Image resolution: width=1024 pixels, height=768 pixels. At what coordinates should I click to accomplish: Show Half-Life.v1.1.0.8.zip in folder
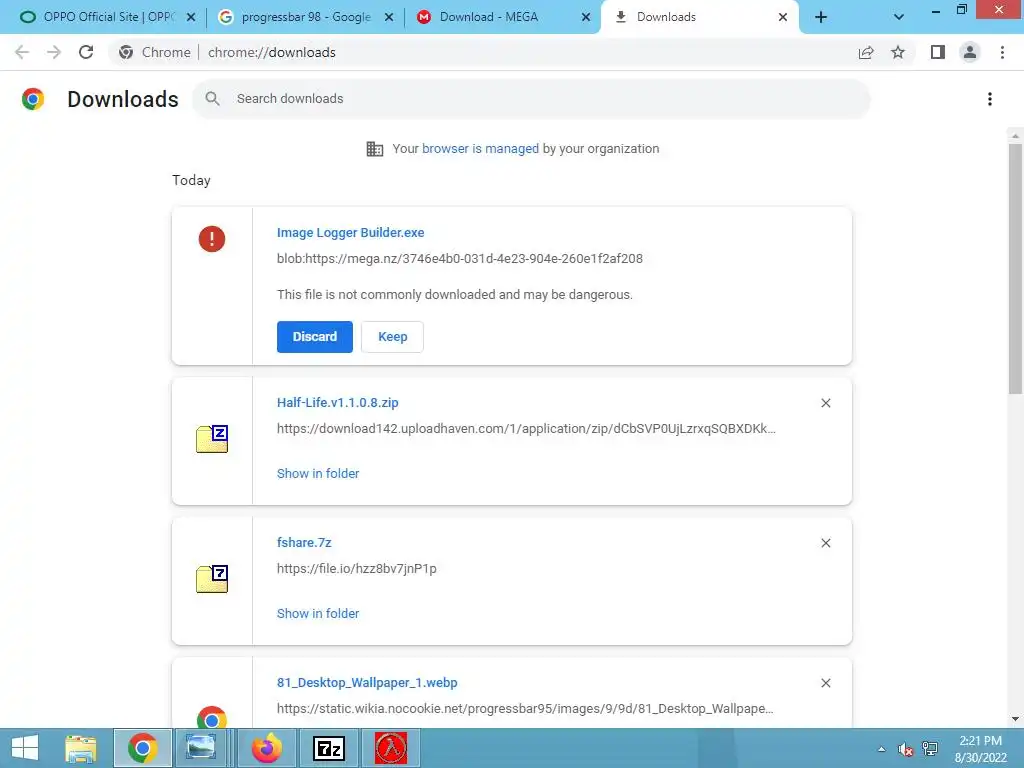(318, 473)
